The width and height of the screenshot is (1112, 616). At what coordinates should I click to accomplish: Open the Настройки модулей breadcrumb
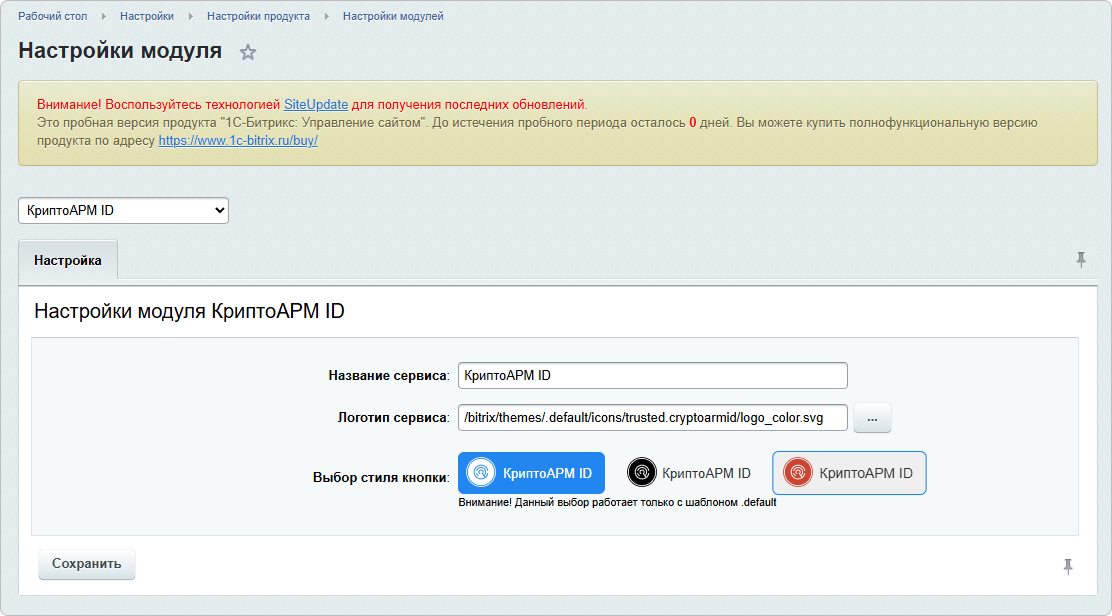point(393,16)
